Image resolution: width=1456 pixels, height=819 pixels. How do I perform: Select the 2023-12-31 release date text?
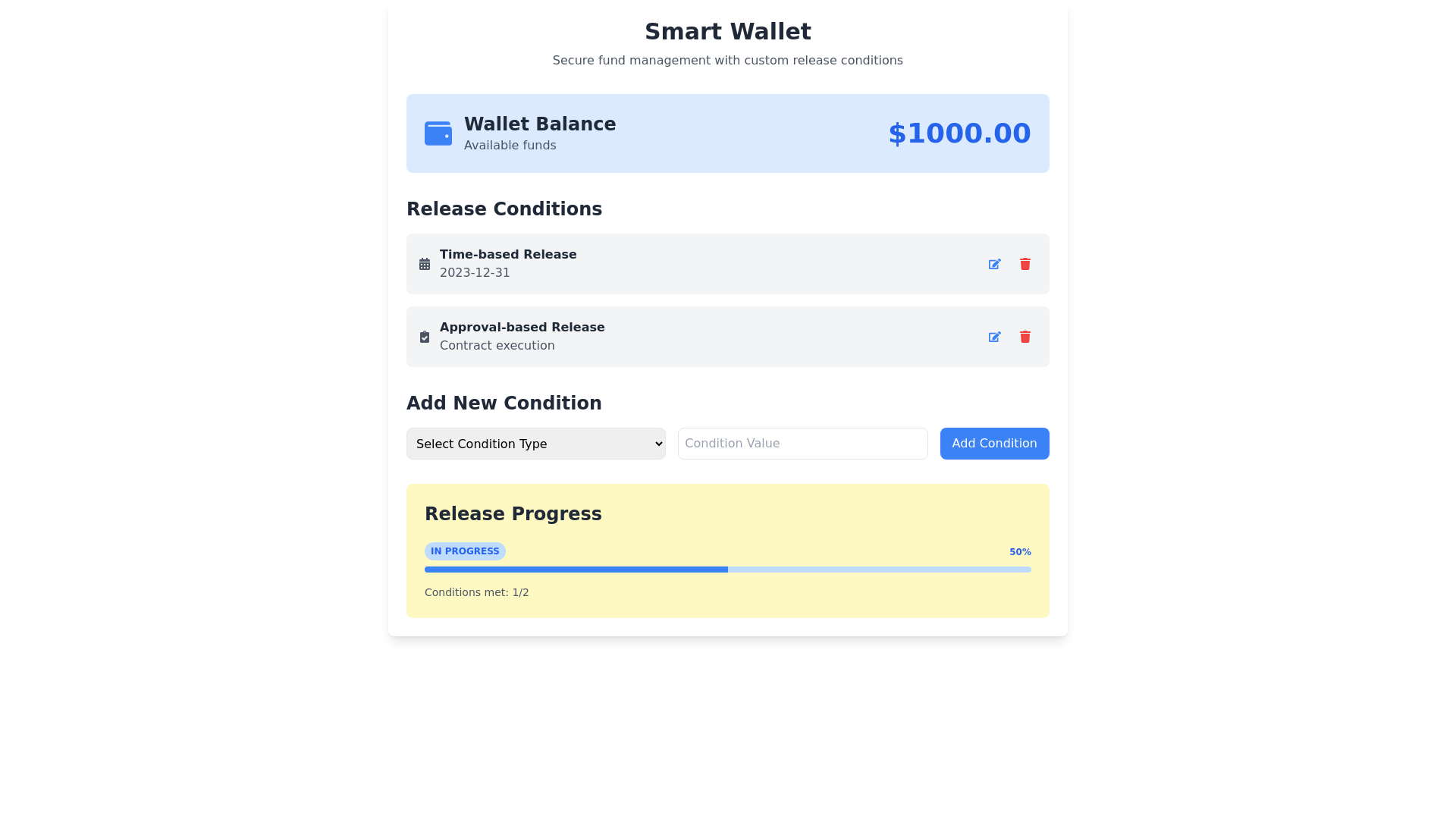tap(475, 273)
